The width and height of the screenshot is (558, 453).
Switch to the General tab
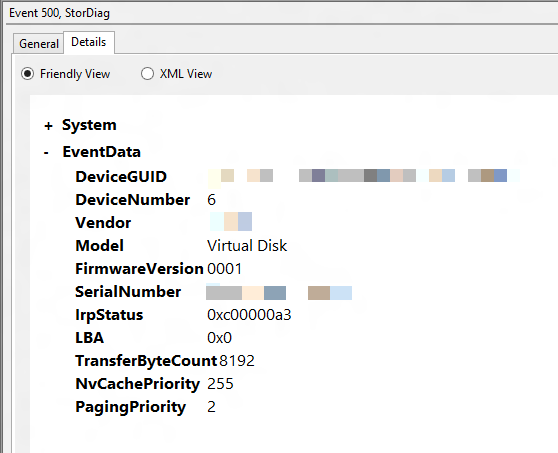coord(38,44)
